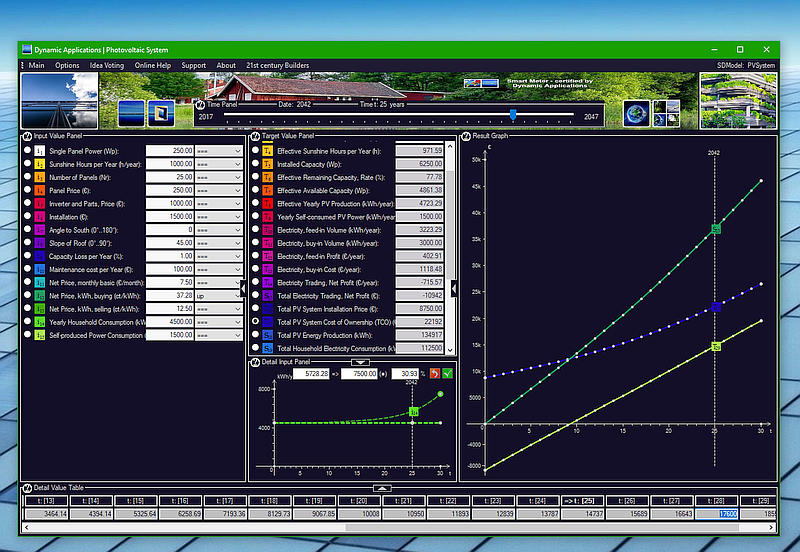
Task: Select Effective Yearly PV Production radio button
Action: (256, 203)
